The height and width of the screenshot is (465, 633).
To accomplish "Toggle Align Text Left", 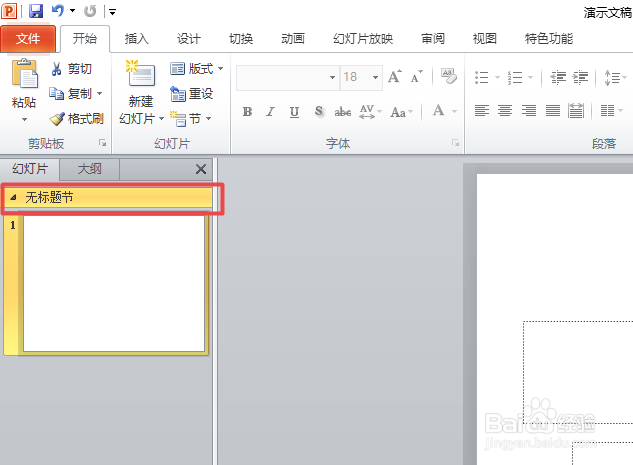I will click(x=482, y=111).
